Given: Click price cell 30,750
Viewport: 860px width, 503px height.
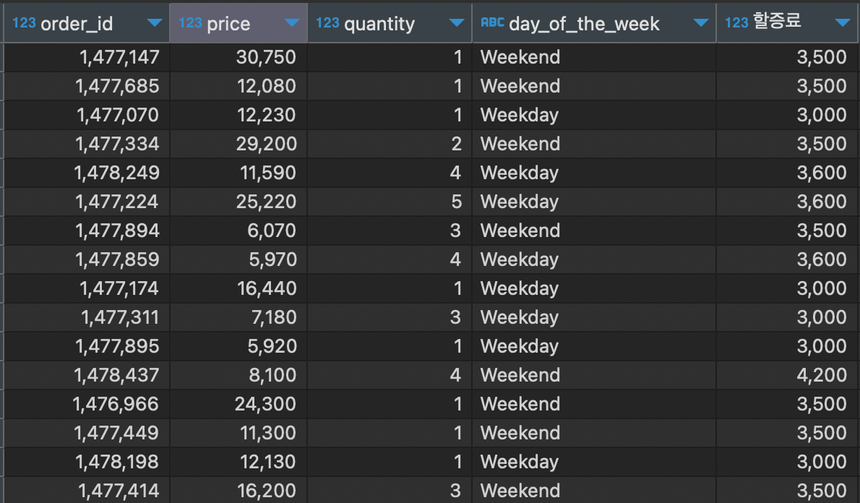Looking at the screenshot, I should click(x=239, y=57).
